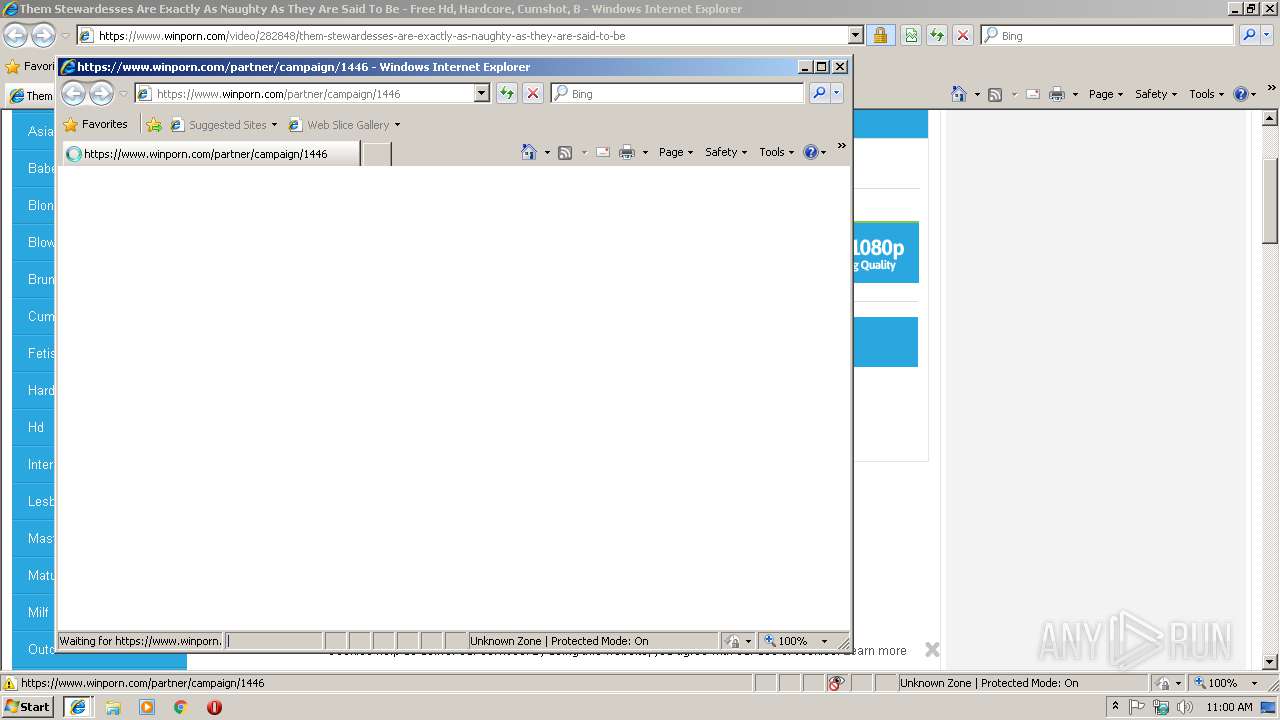Open Page menu in popup window
Viewport: 1280px width, 720px height.
click(676, 152)
